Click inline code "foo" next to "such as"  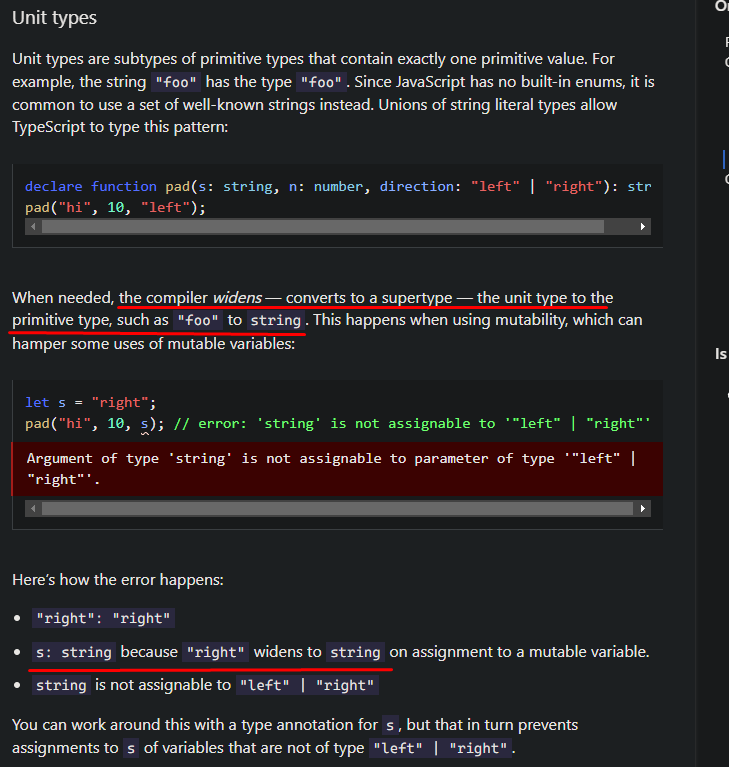point(198,321)
